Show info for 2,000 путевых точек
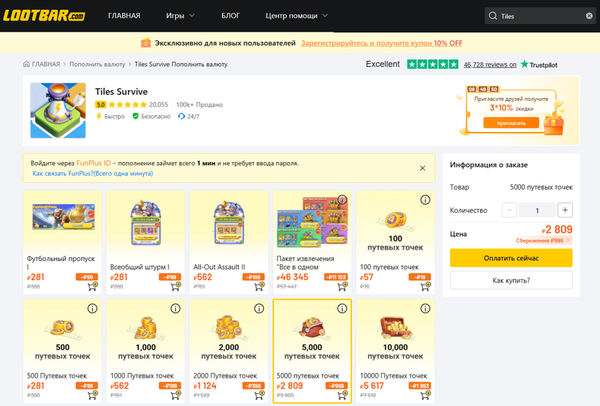This screenshot has width=600, height=406. point(259,308)
